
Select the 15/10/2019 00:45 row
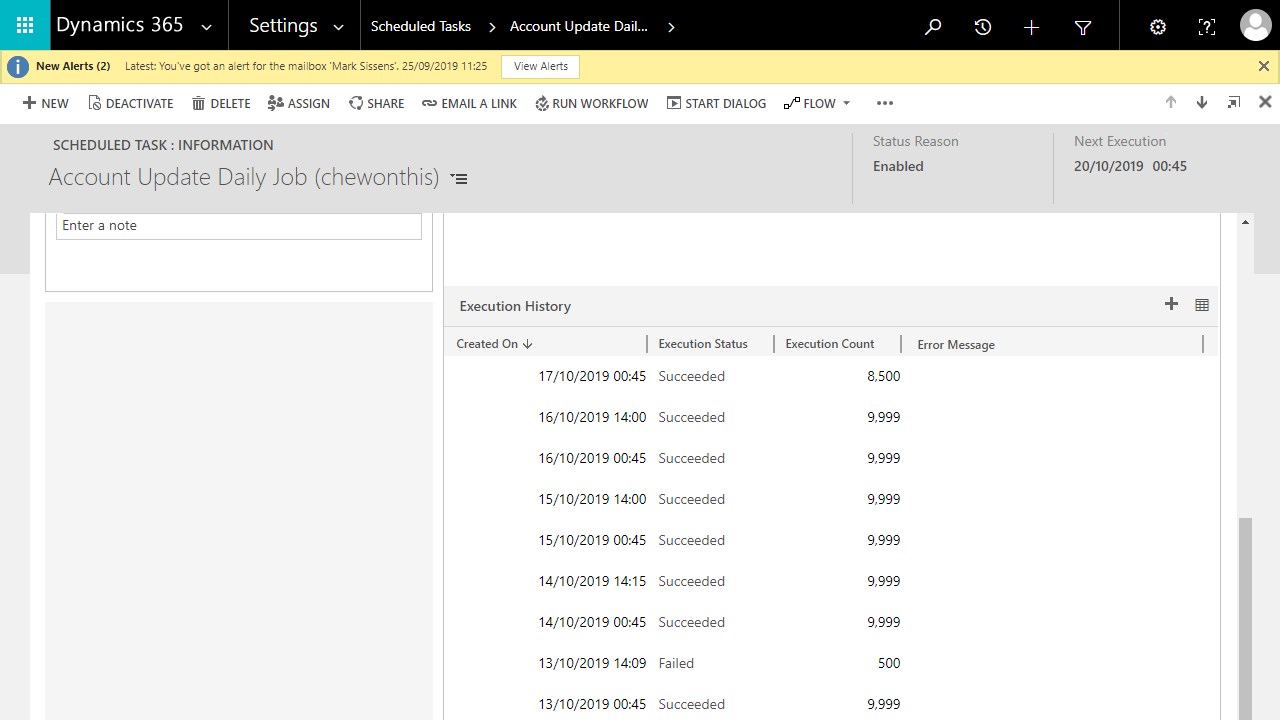click(831, 541)
